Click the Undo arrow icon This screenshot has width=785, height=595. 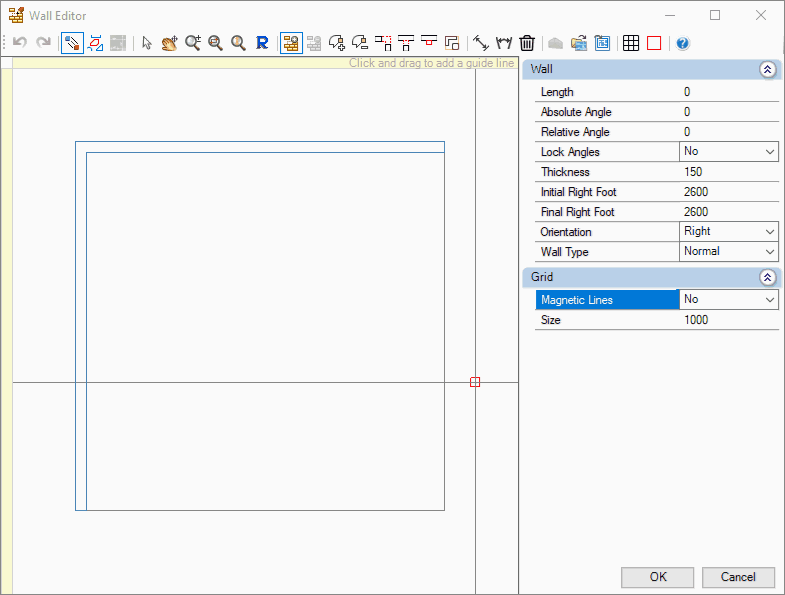20,43
